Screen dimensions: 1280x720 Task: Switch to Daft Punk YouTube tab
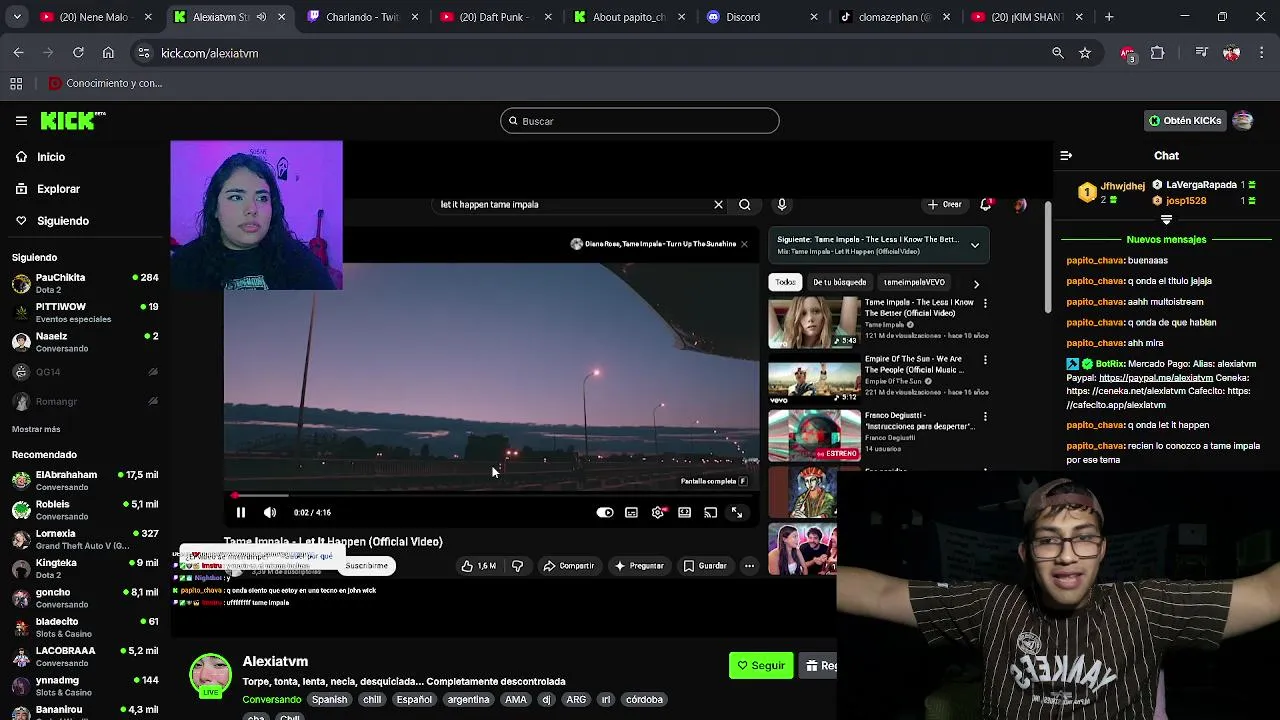(x=495, y=17)
